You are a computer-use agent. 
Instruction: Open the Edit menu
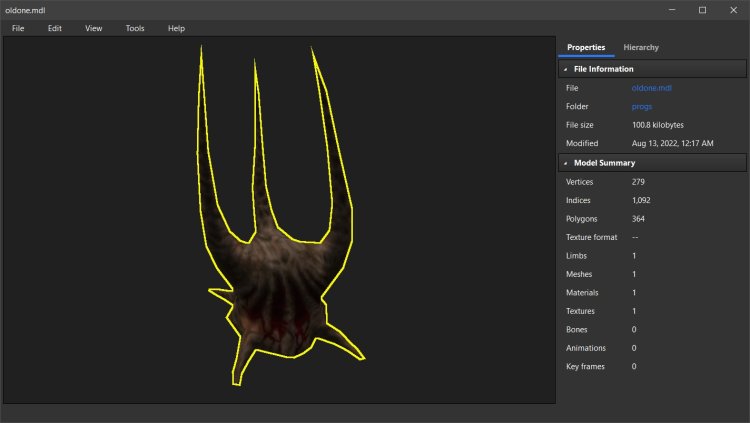click(55, 28)
